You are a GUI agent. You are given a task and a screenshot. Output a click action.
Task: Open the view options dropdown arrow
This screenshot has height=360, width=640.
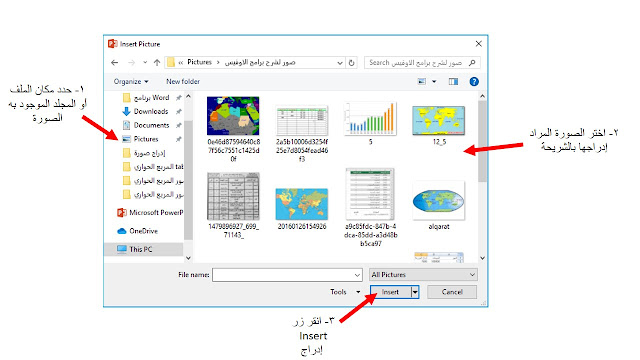(434, 82)
